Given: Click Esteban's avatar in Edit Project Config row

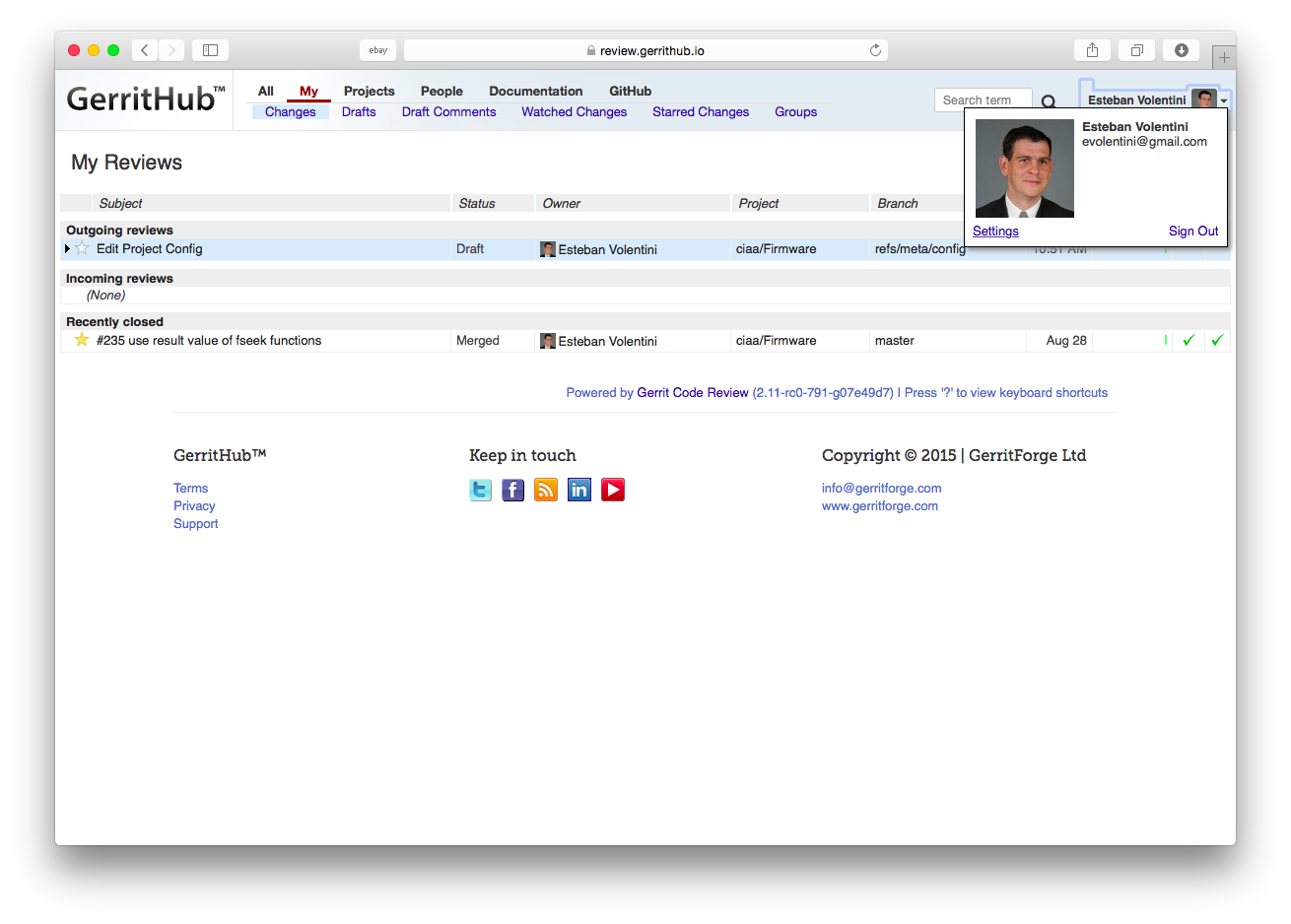Looking at the screenshot, I should tap(548, 249).
